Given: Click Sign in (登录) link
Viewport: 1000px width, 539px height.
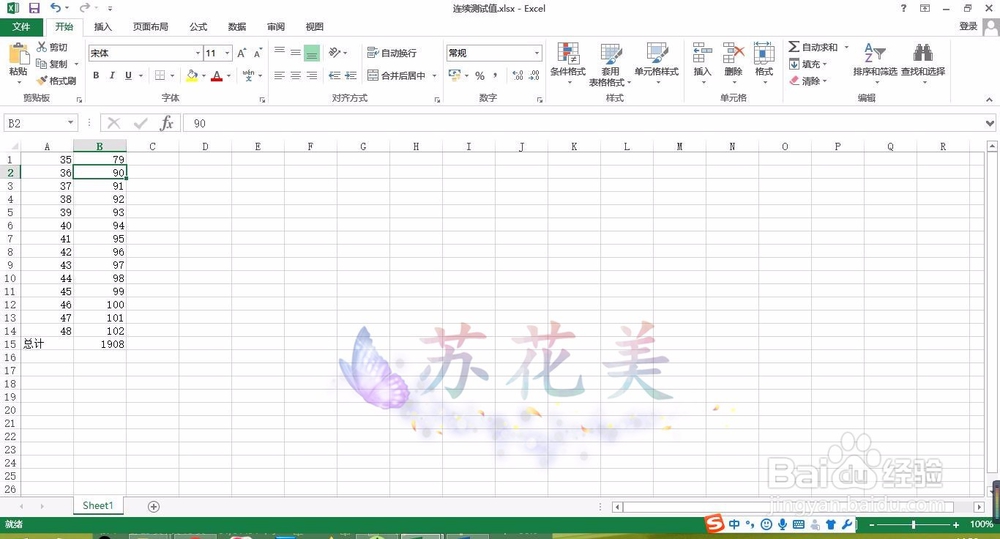Looking at the screenshot, I should pyautogui.click(x=968, y=26).
